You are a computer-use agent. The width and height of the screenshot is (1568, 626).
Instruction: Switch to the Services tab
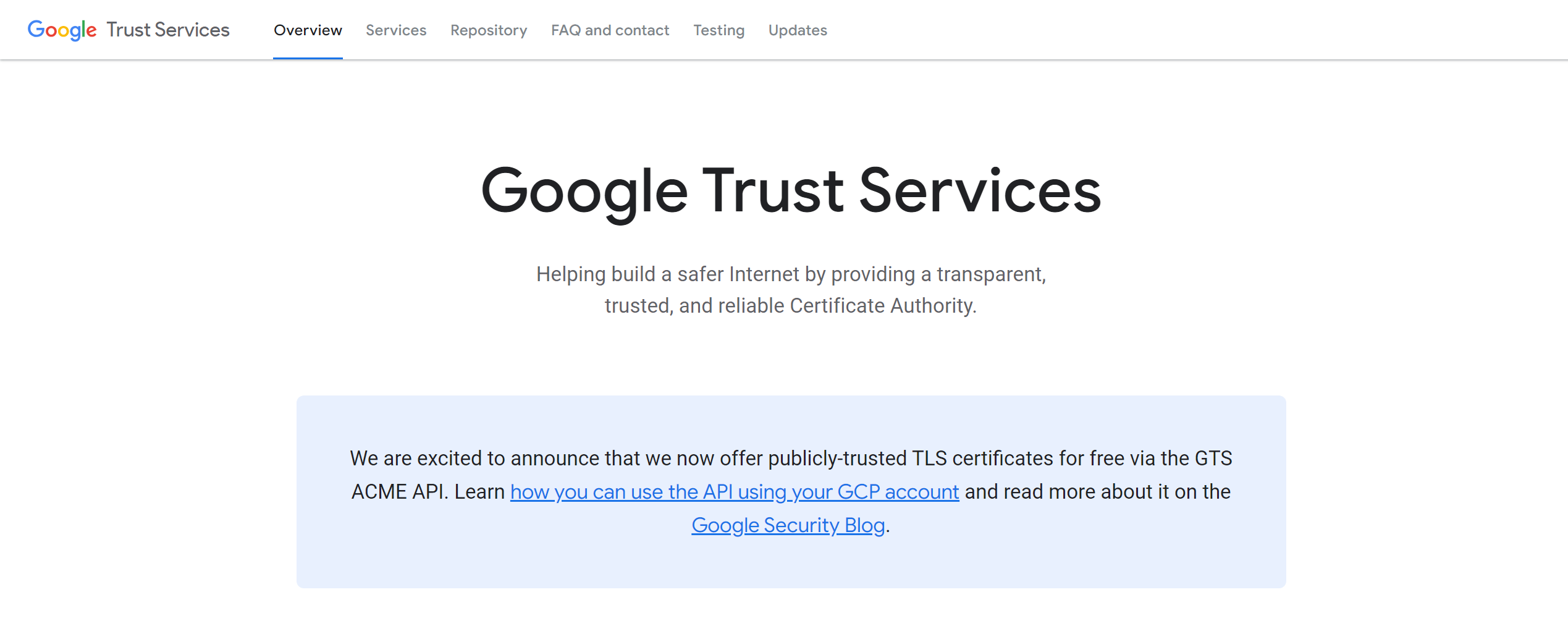(396, 30)
